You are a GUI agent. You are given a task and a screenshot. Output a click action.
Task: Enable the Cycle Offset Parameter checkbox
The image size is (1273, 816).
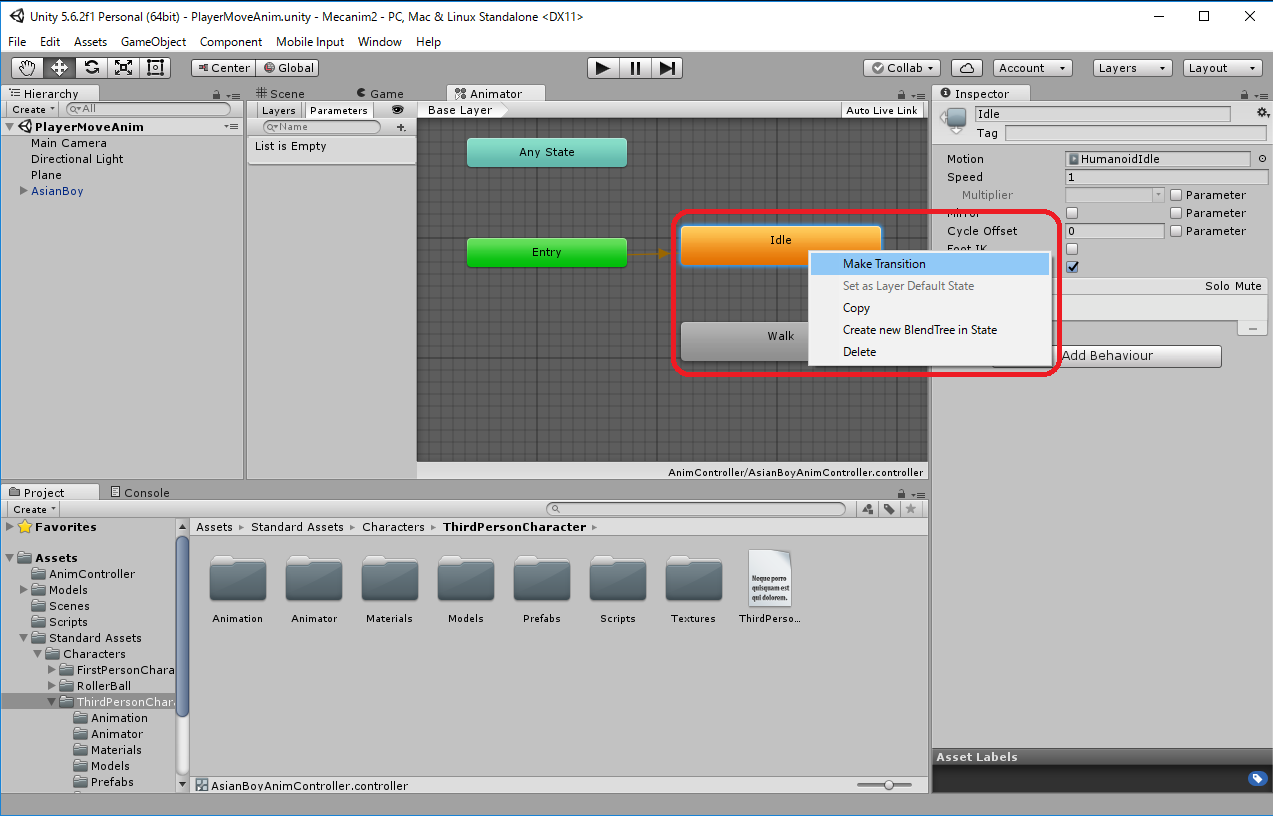(x=1176, y=231)
